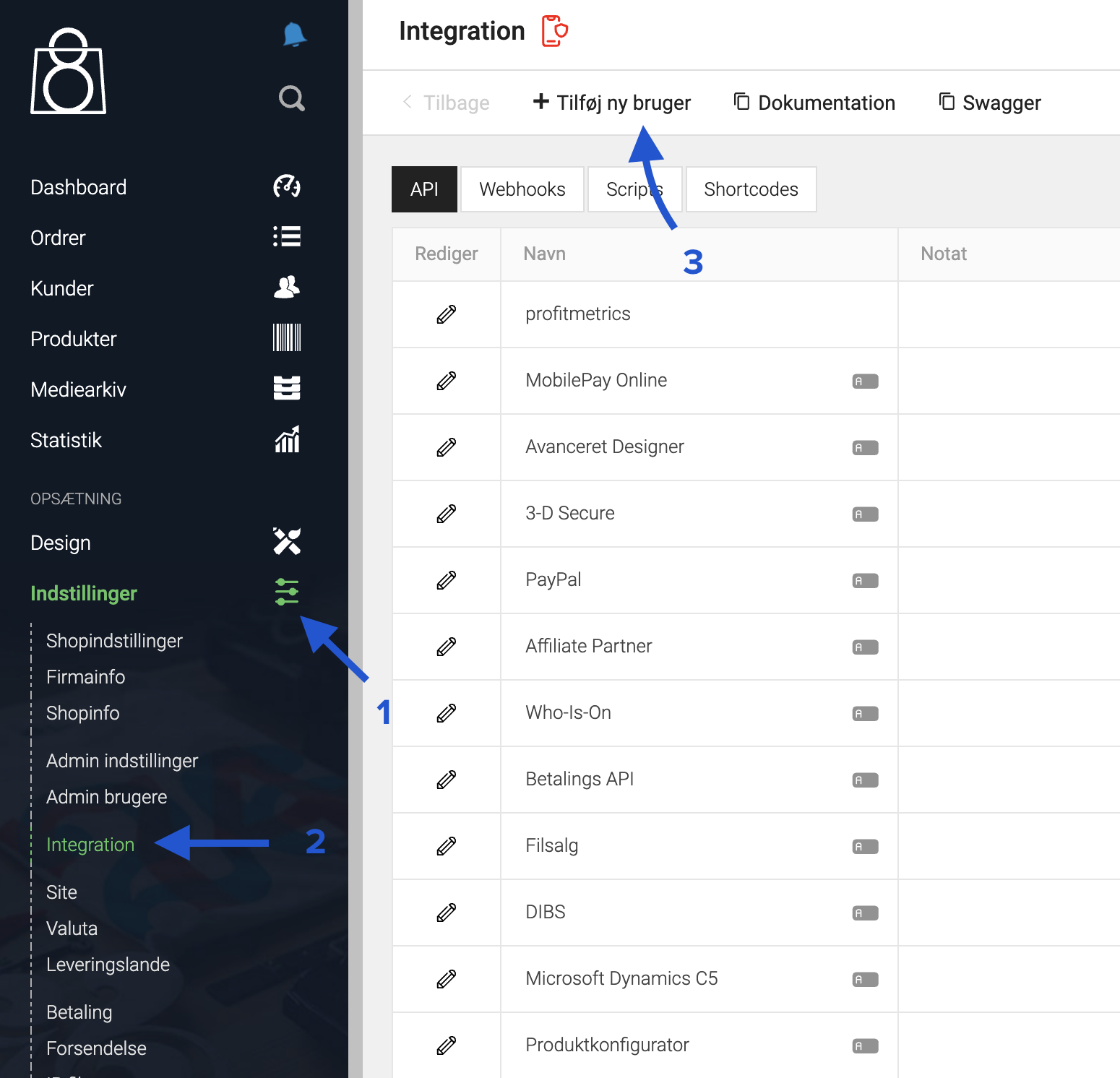The width and height of the screenshot is (1120, 1078).
Task: Click the MobilePay Online lock badge
Action: [865, 381]
